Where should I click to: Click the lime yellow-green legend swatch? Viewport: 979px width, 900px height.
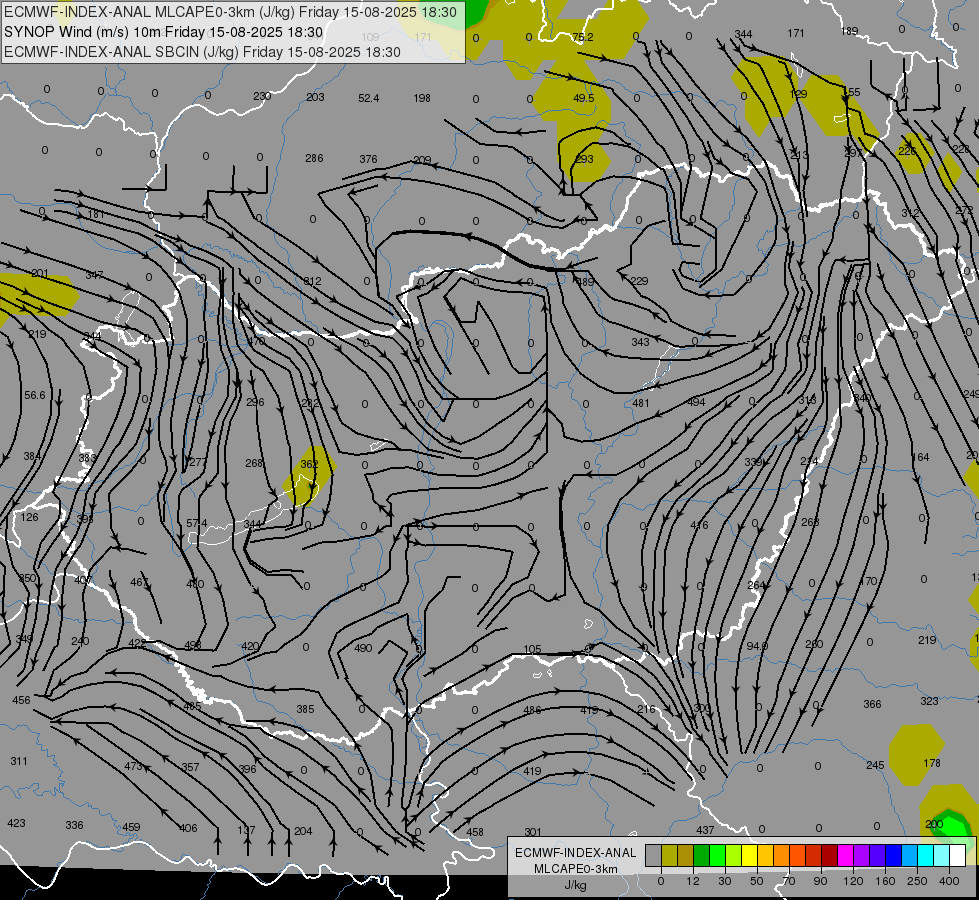click(x=734, y=855)
